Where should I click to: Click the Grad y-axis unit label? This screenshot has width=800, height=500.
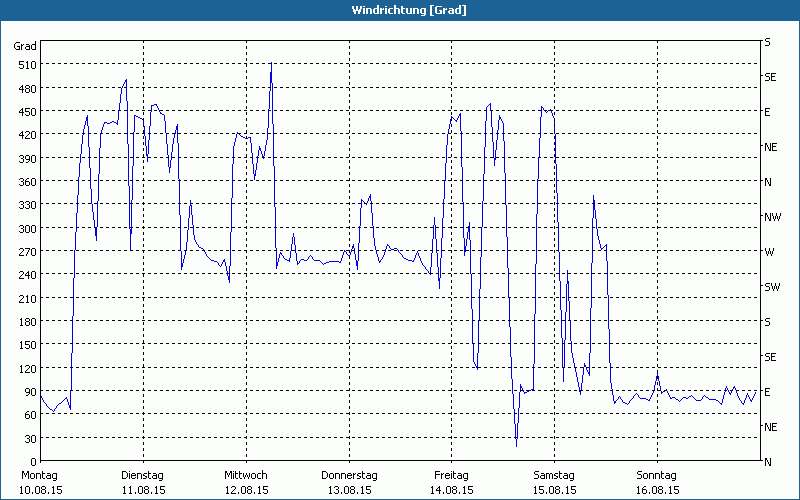25,46
